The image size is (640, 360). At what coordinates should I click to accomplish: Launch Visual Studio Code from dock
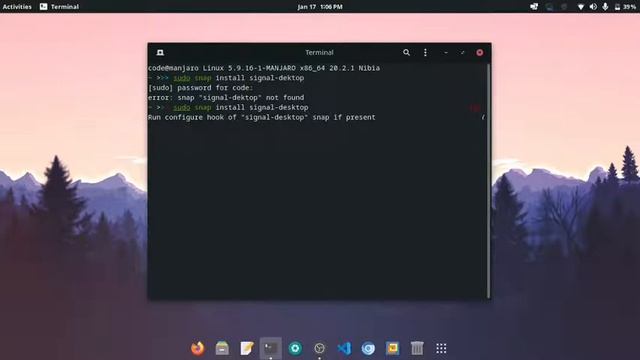pos(344,348)
